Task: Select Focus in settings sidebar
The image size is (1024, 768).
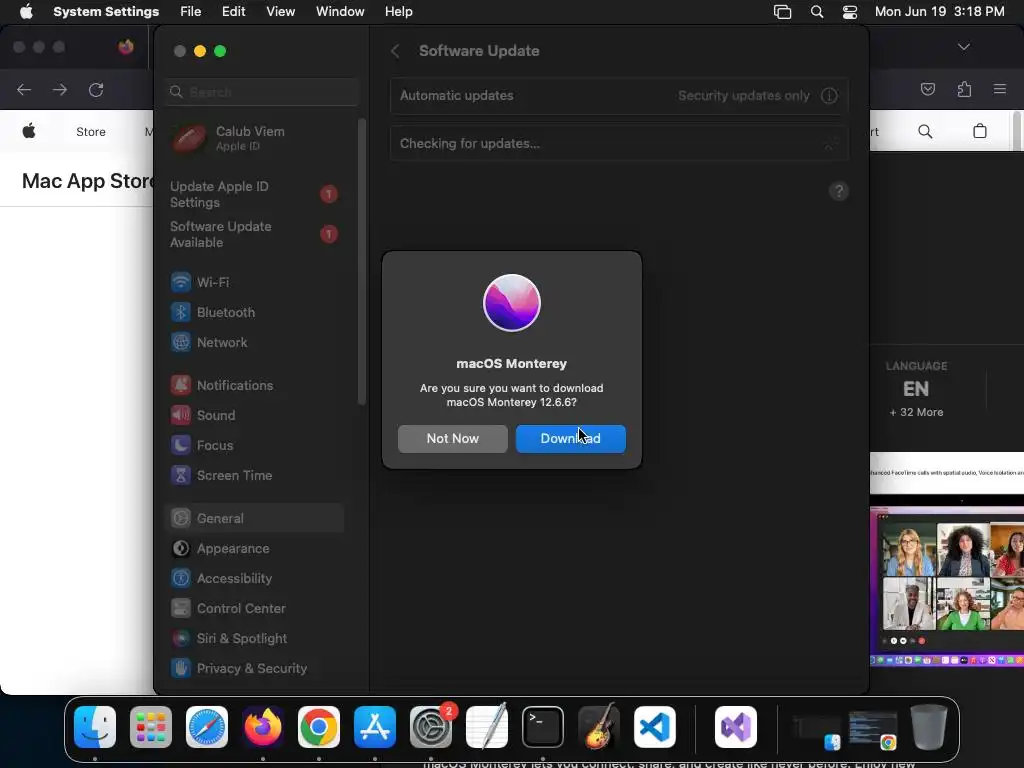Action: pos(255,445)
